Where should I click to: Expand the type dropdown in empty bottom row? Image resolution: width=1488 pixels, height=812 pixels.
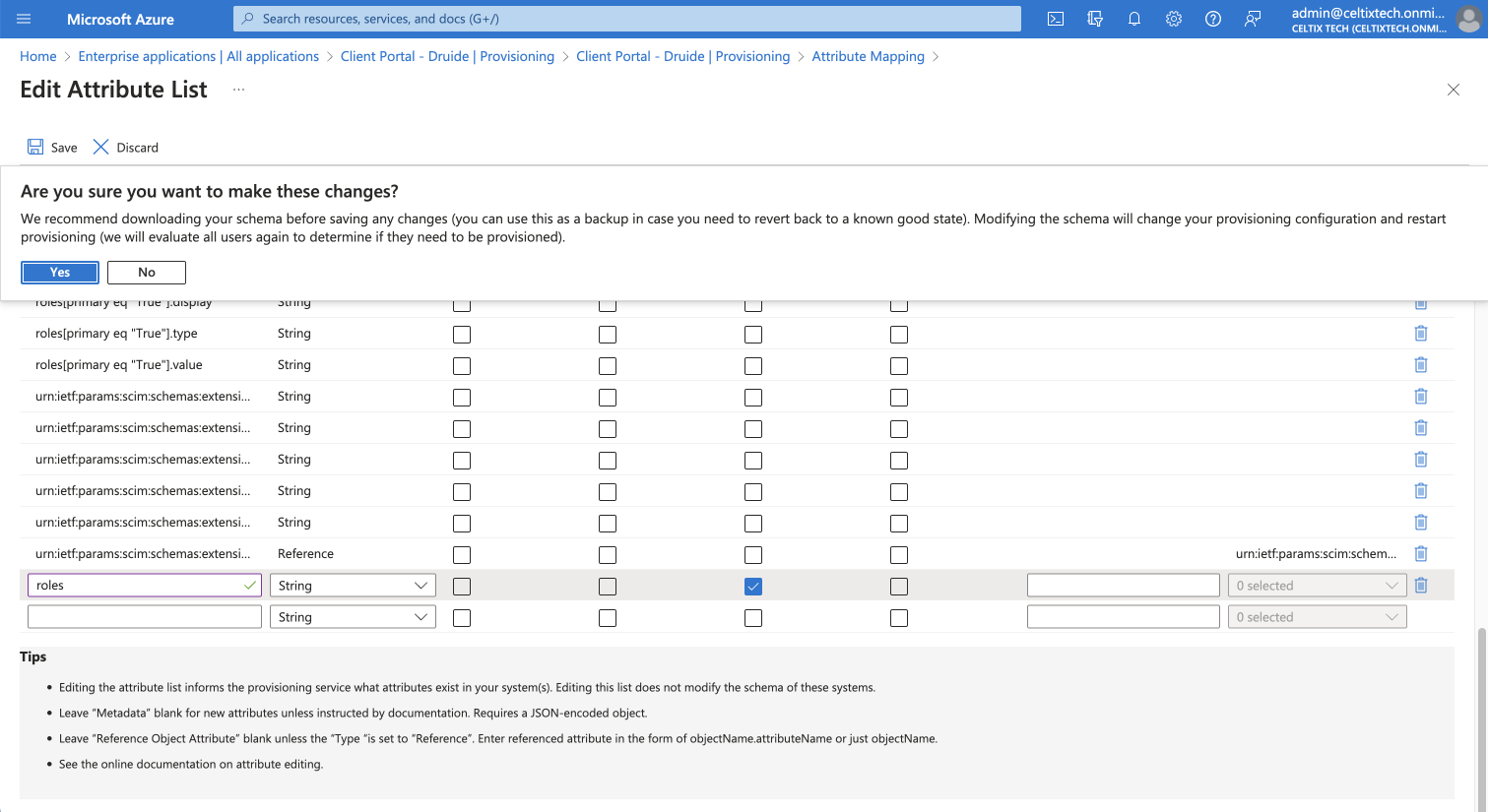[353, 617]
